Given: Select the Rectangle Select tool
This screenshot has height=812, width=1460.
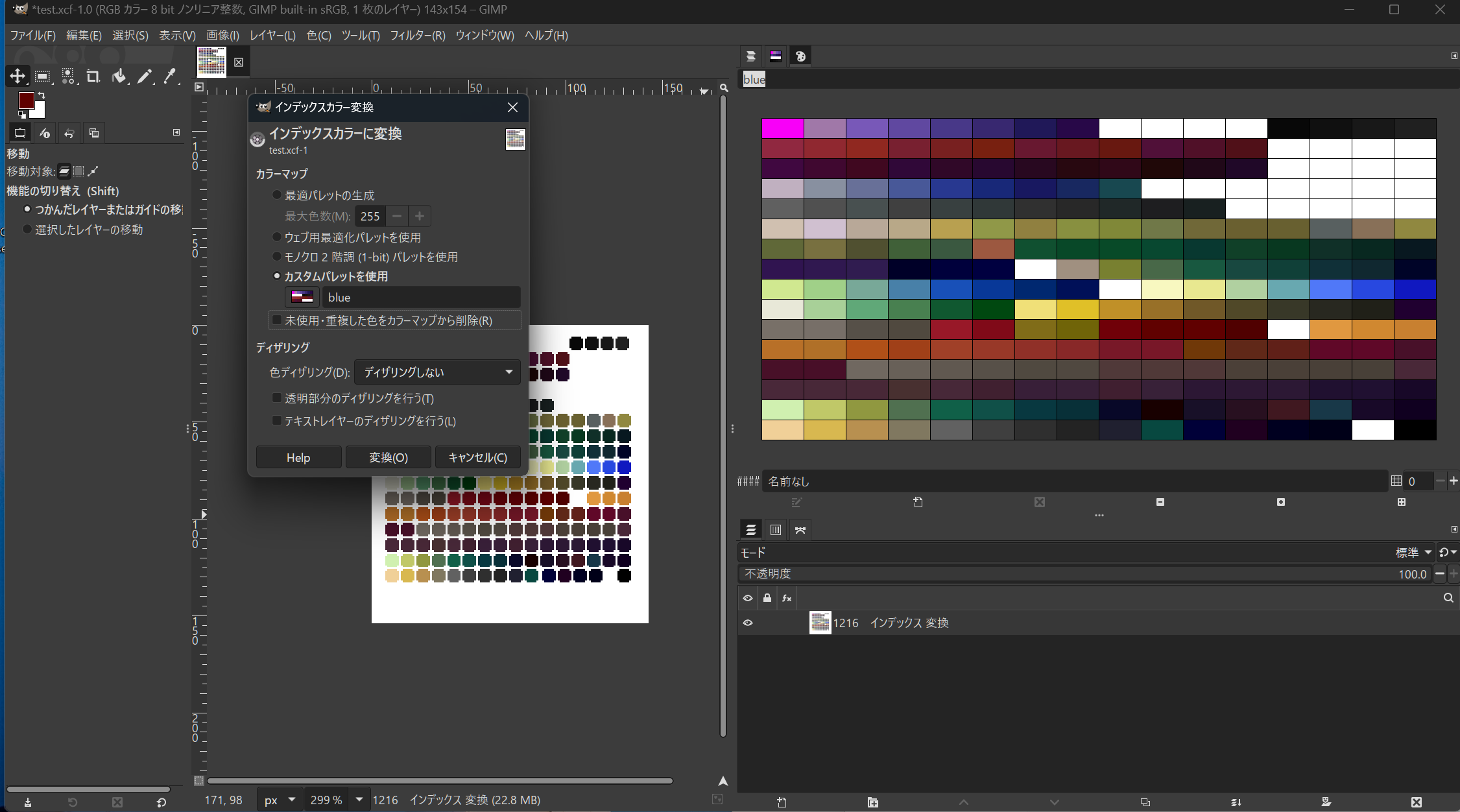Looking at the screenshot, I should 42,77.
